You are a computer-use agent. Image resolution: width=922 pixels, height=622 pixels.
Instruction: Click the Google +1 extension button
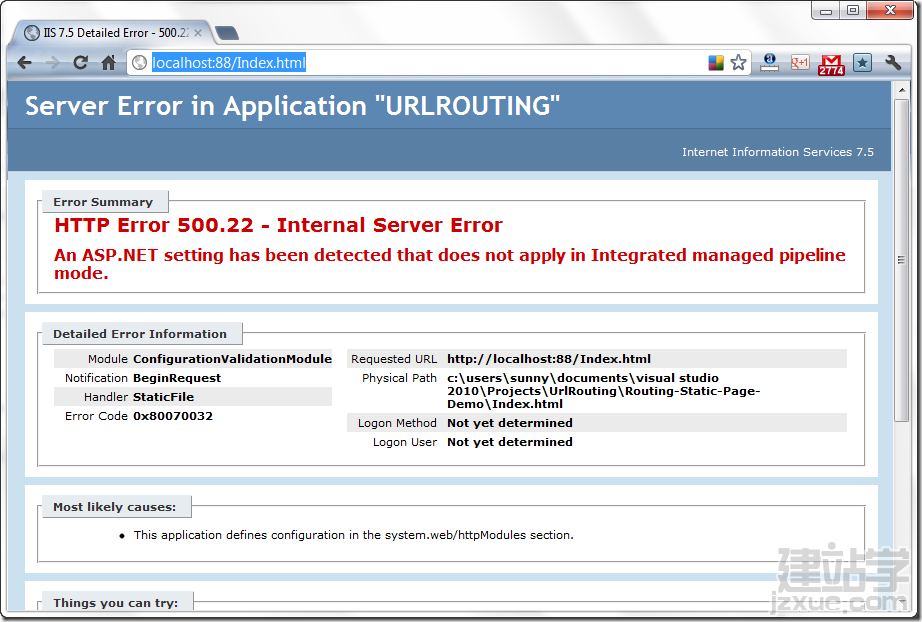(800, 62)
